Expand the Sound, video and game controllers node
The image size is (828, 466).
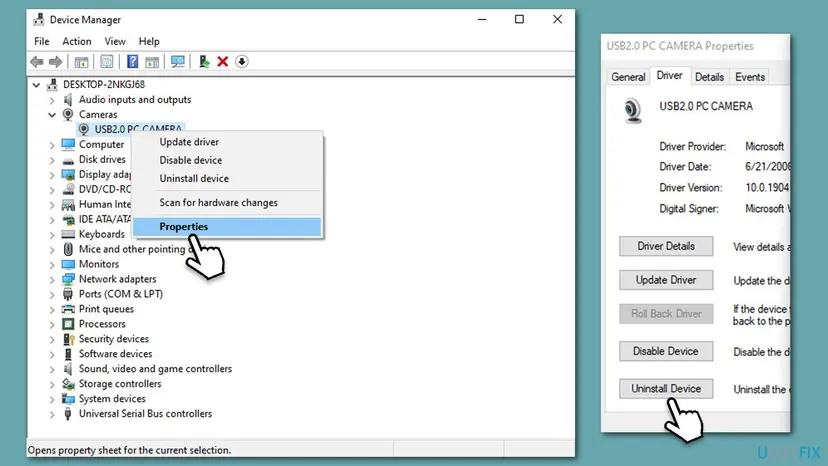(52, 369)
